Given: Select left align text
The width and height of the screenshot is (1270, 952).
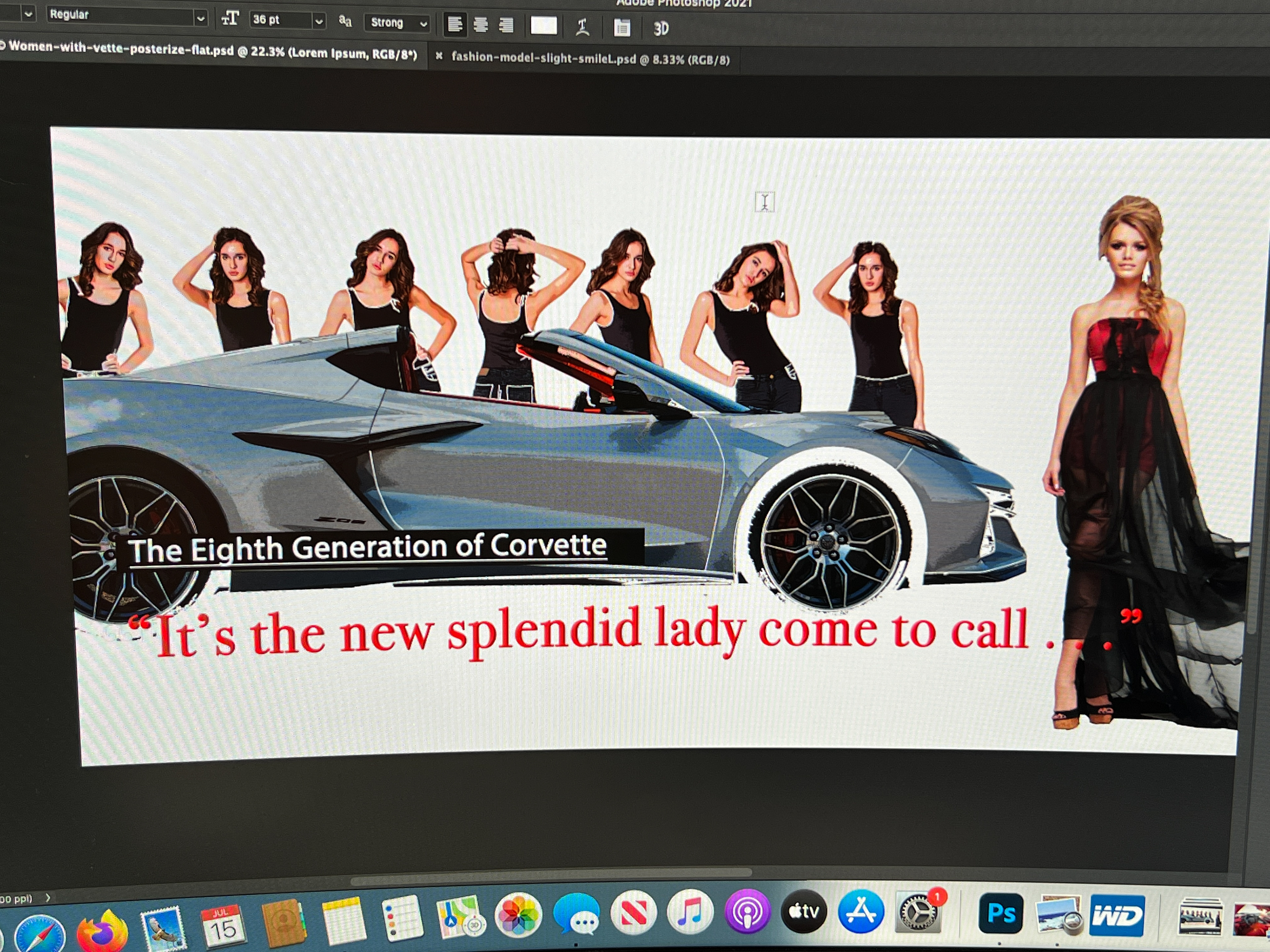Looking at the screenshot, I should pyautogui.click(x=455, y=25).
